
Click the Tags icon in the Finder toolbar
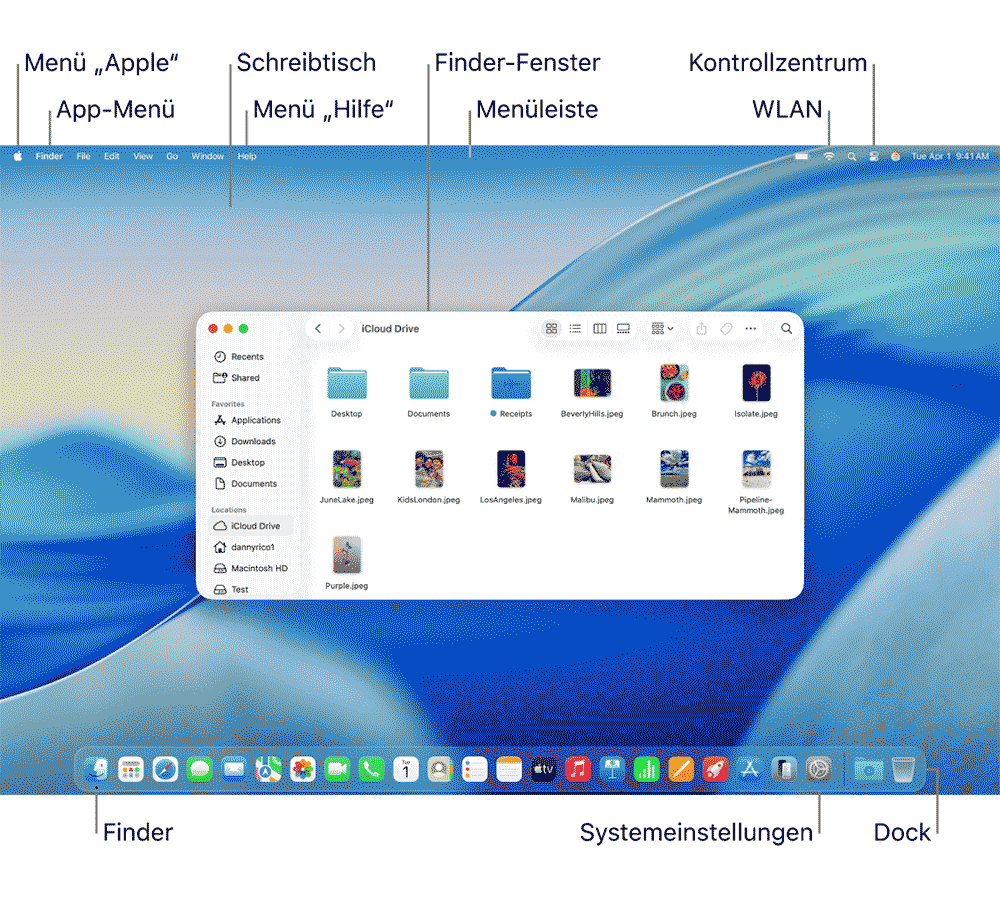pos(726,328)
